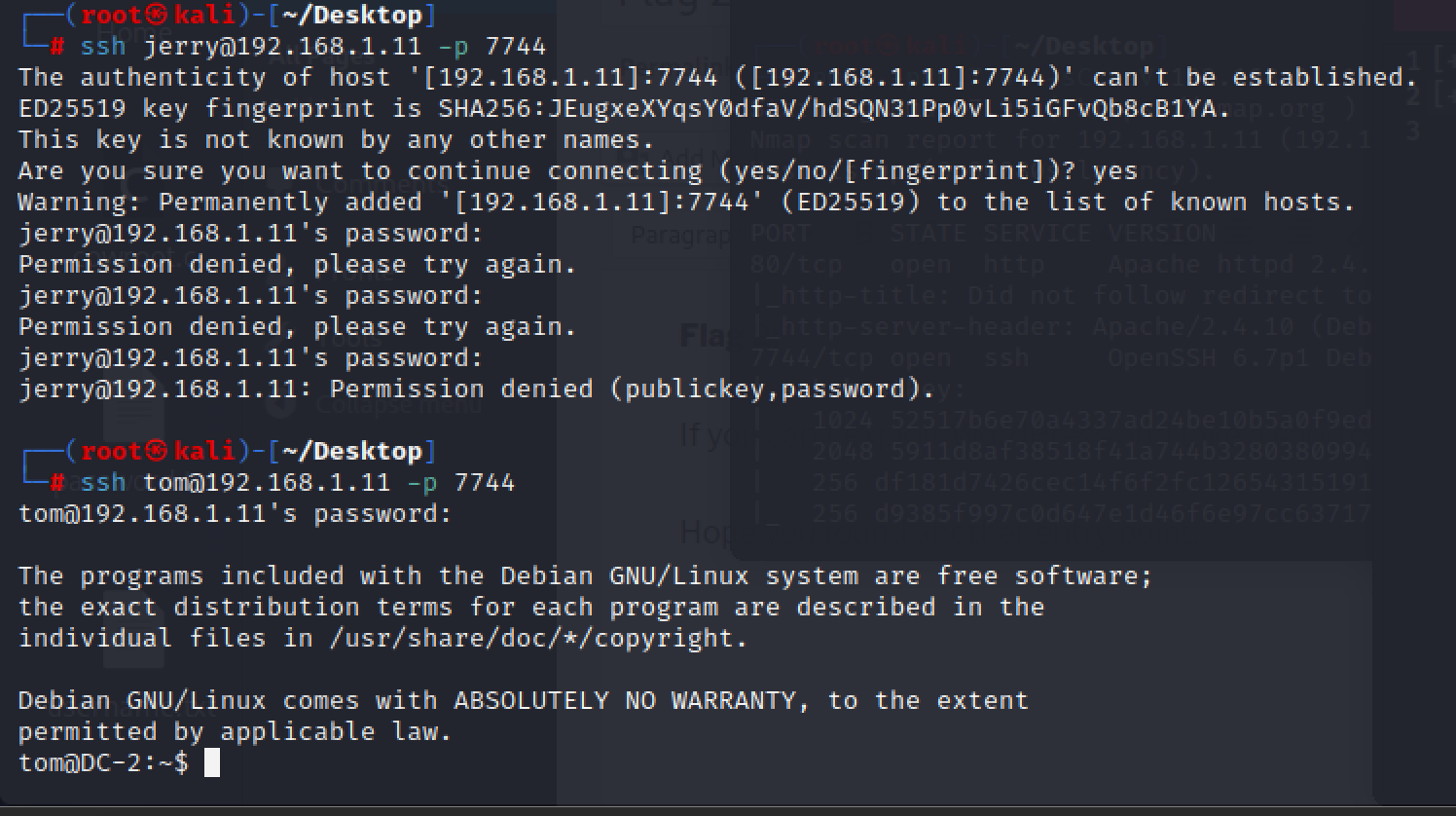Click the "tom@192.168.1.11's password:" prompt line
This screenshot has width=1456, height=816.
pos(236,513)
